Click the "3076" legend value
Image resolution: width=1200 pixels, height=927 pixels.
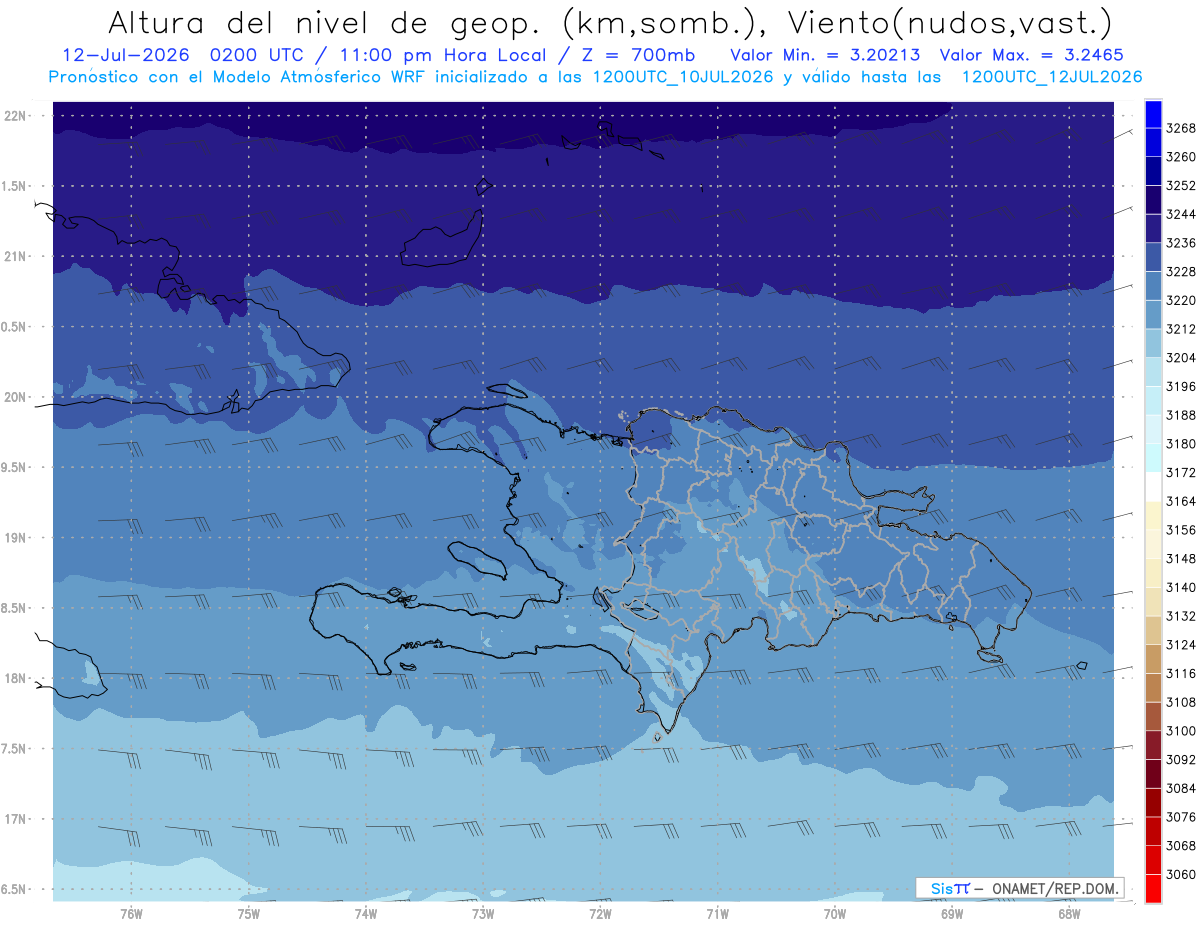(x=1181, y=817)
